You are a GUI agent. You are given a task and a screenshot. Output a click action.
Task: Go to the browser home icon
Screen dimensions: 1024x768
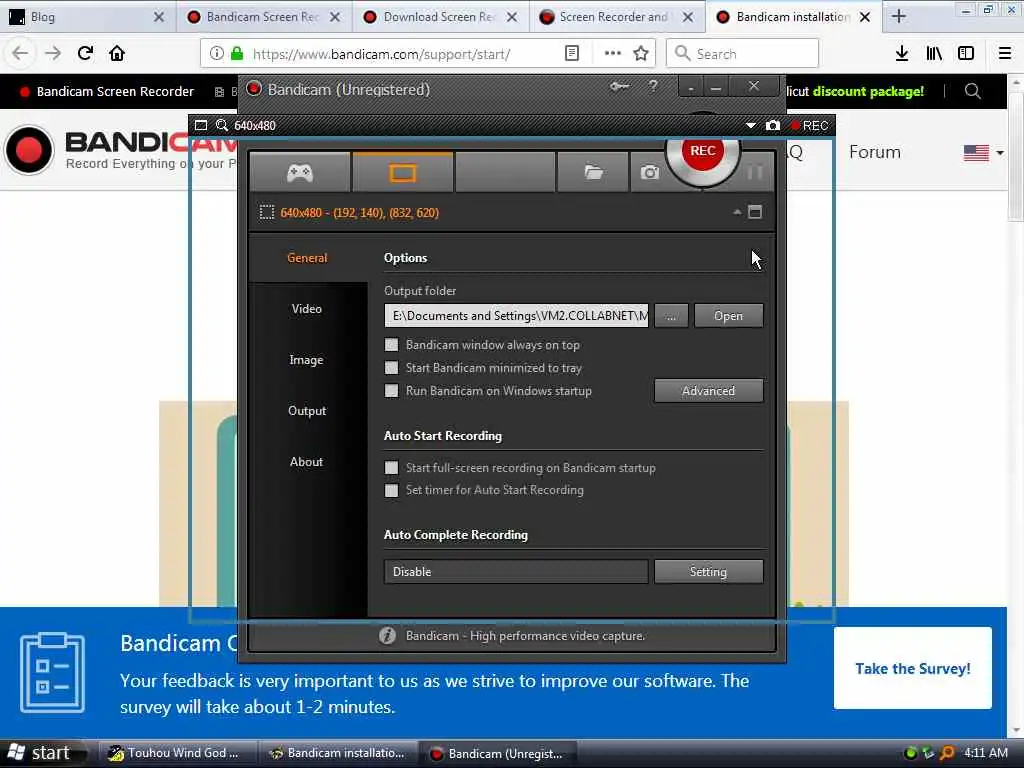point(117,53)
